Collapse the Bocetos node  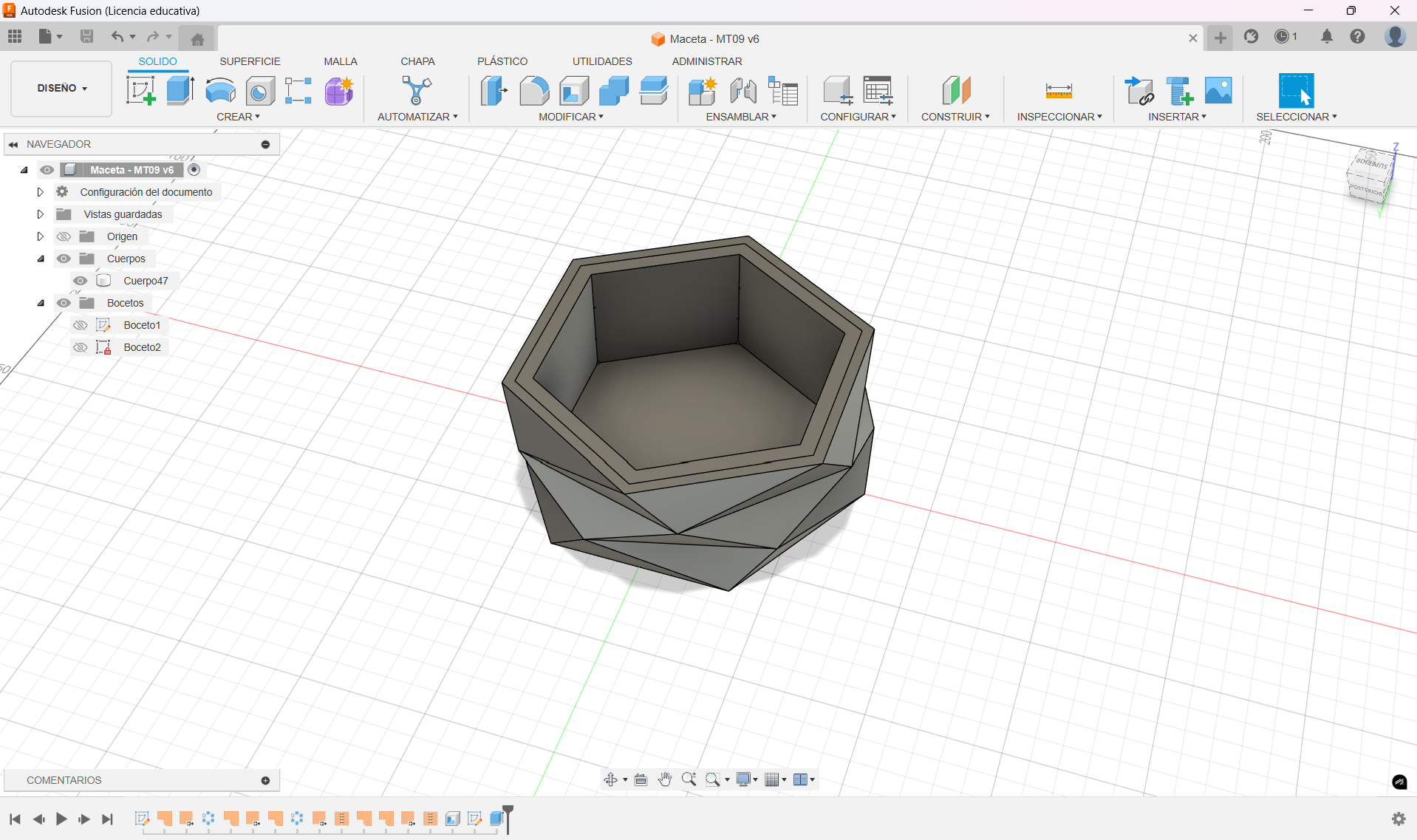pos(41,303)
